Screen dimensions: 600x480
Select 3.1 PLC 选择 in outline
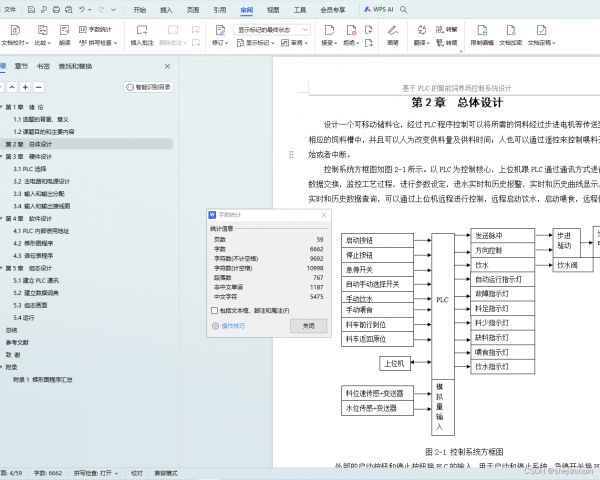30,169
